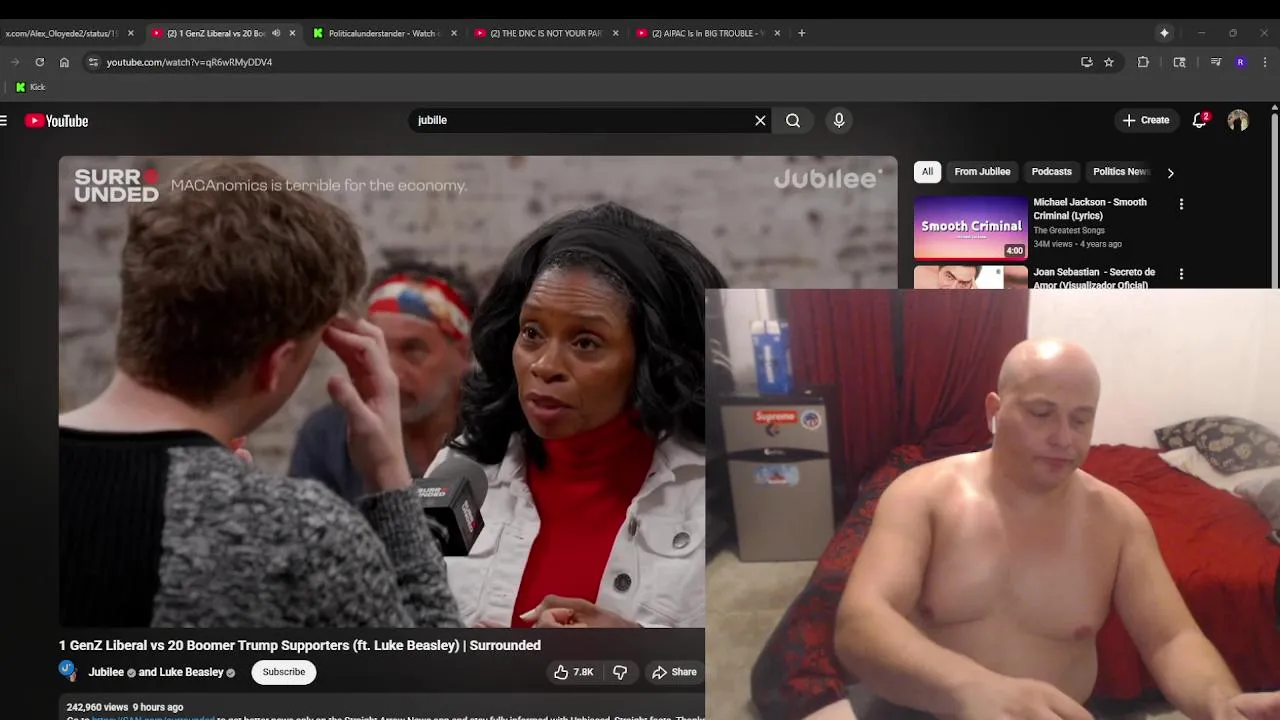Open a new browser tab
This screenshot has height=720, width=1280.
pyautogui.click(x=801, y=33)
